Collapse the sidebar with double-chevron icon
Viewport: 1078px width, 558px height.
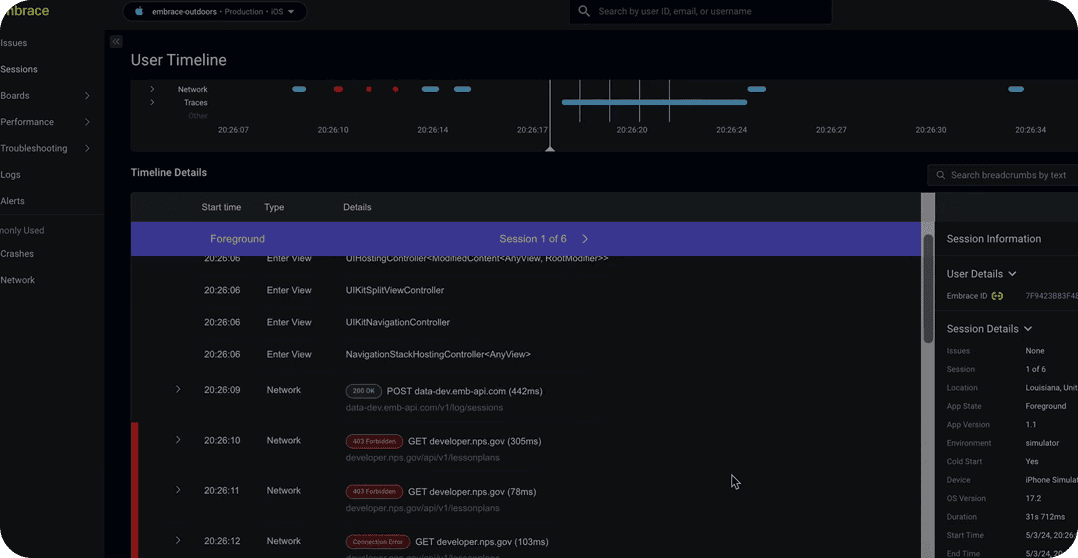(116, 42)
